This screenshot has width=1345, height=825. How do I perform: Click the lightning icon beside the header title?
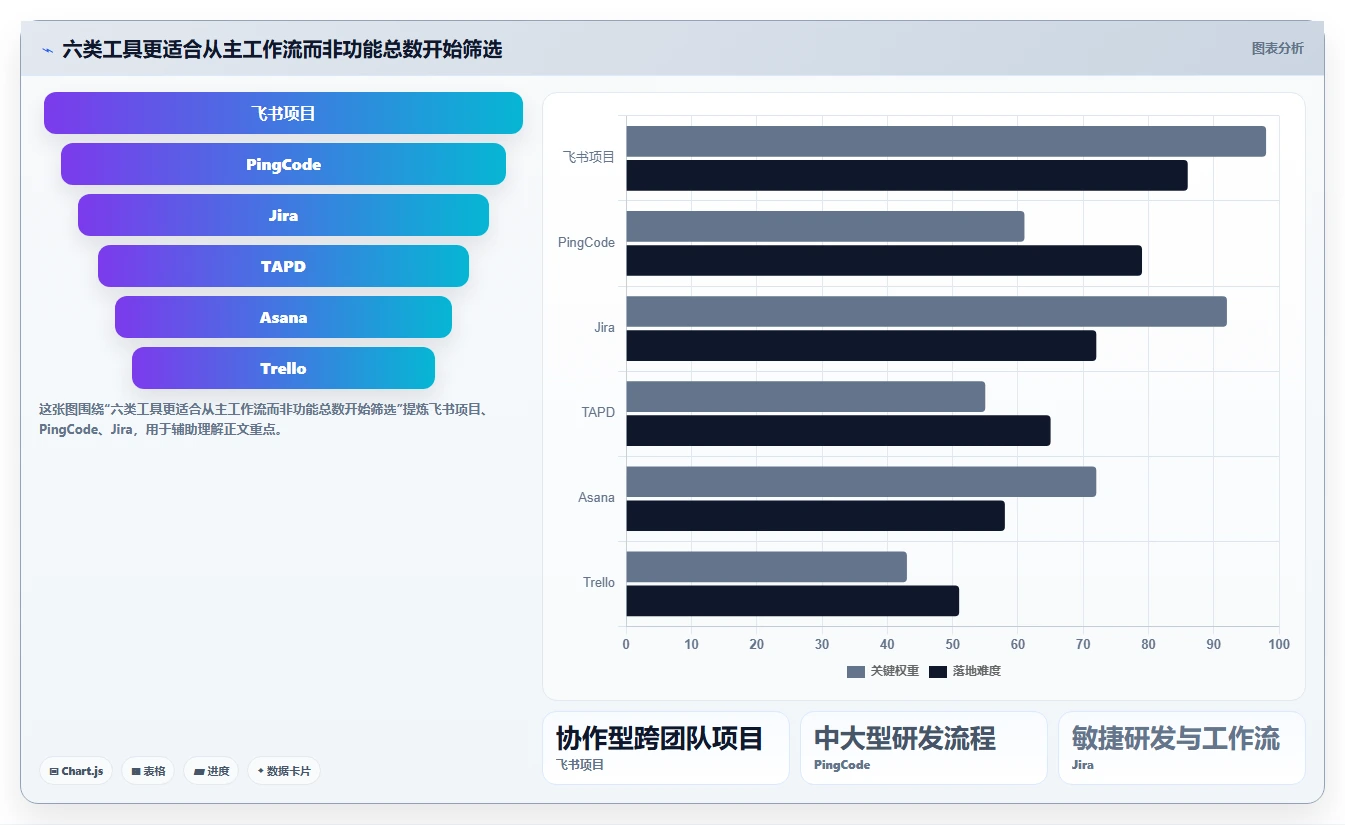coord(47,49)
